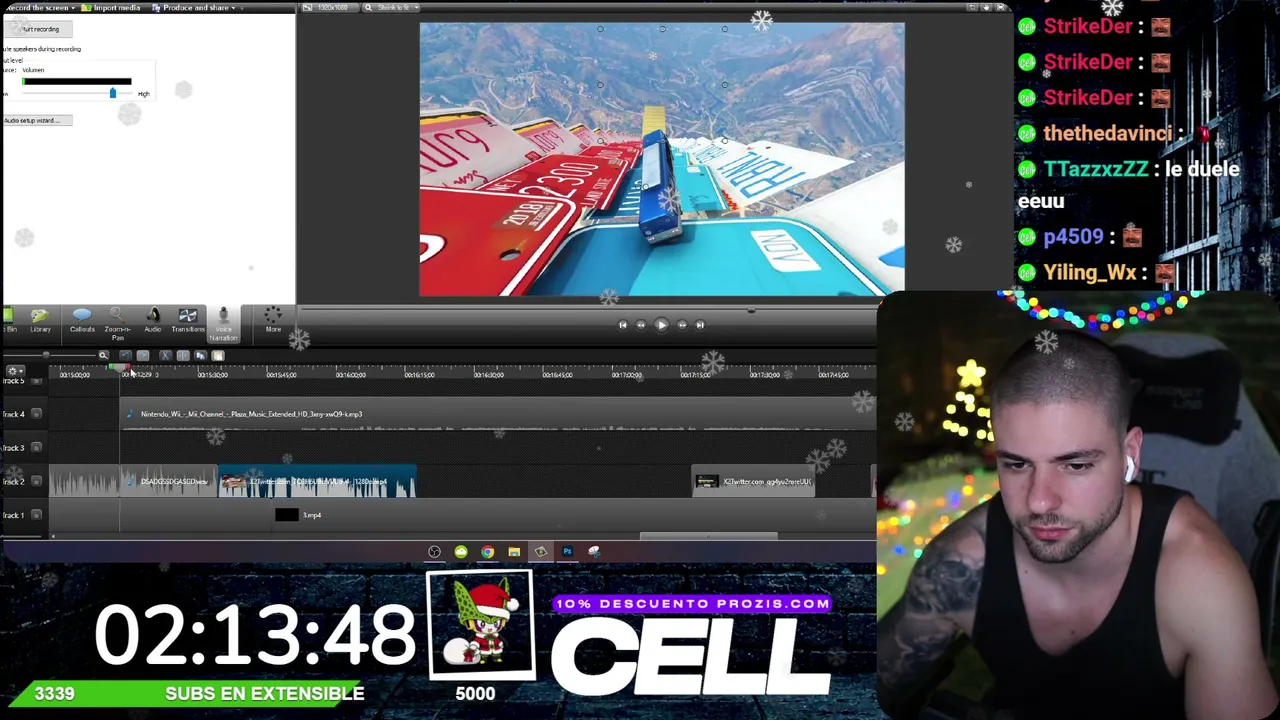Jump to previous clip in preview
Screen dimensions: 1280x720
click(622, 324)
